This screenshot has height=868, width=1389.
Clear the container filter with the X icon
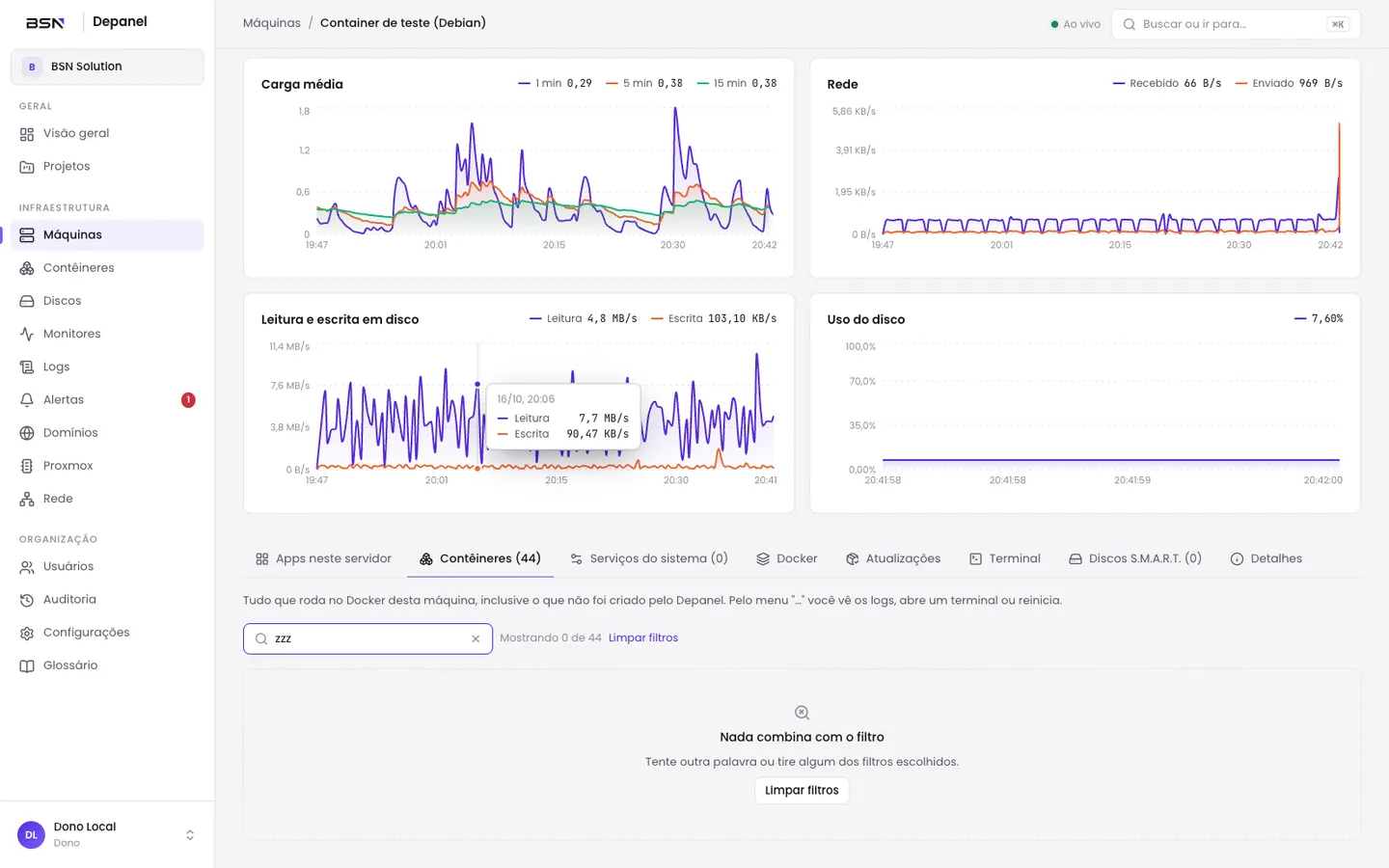(476, 638)
